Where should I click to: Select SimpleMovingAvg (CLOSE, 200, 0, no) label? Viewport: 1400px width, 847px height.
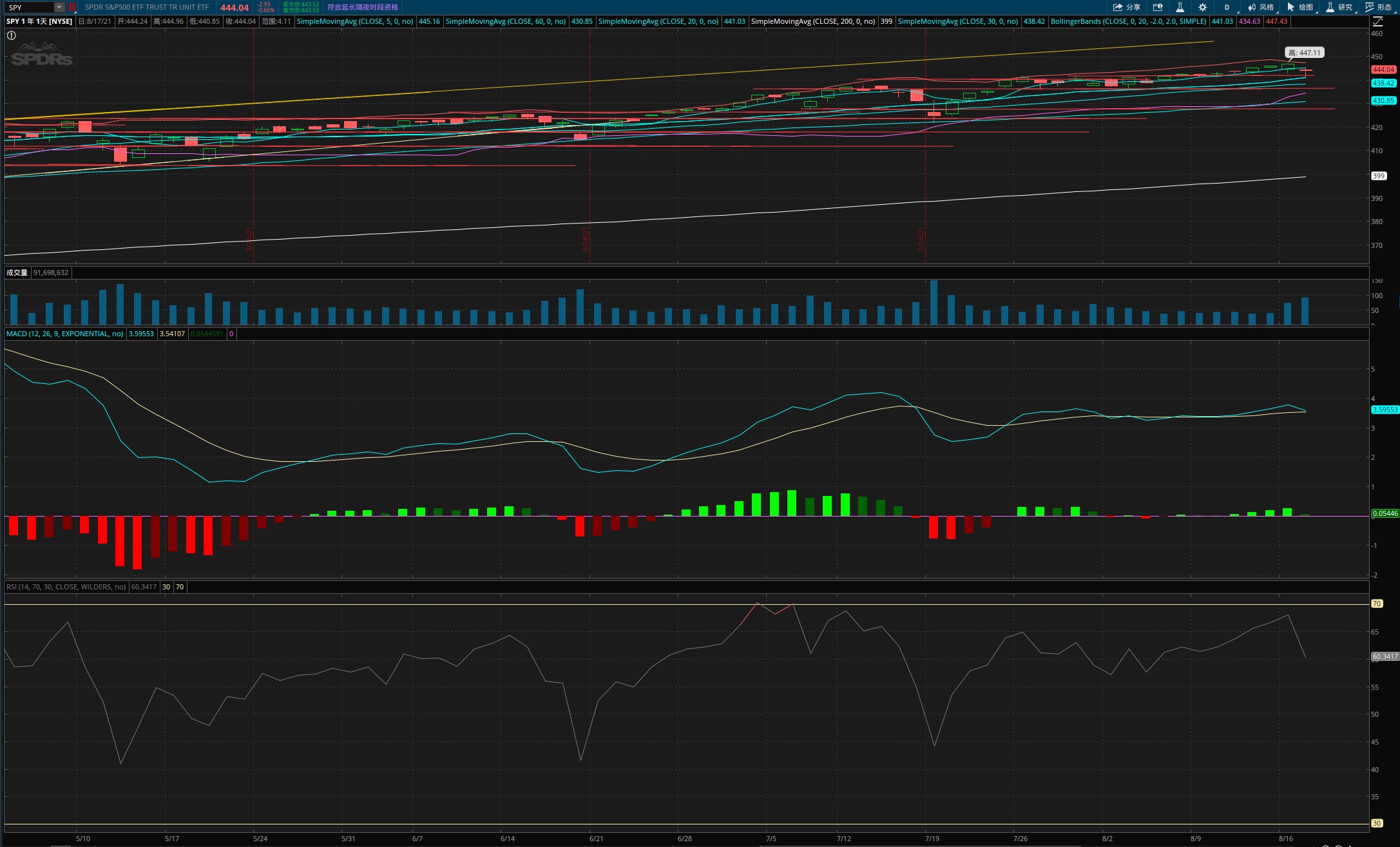(x=813, y=21)
